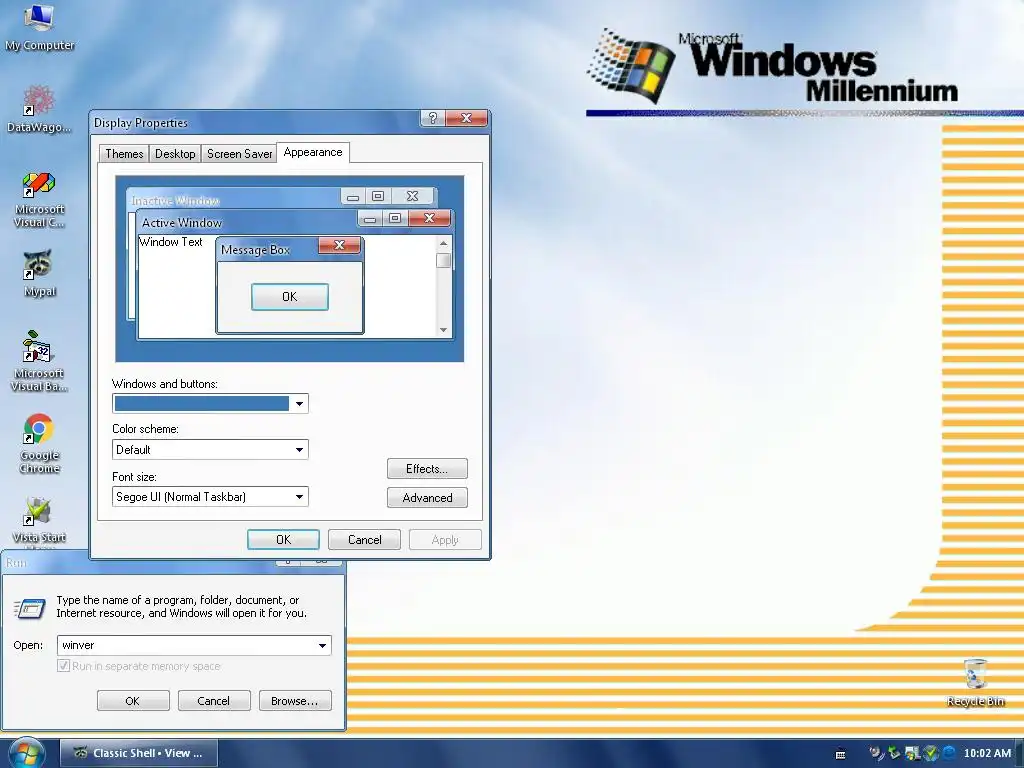Click the Advanced button

pos(427,498)
